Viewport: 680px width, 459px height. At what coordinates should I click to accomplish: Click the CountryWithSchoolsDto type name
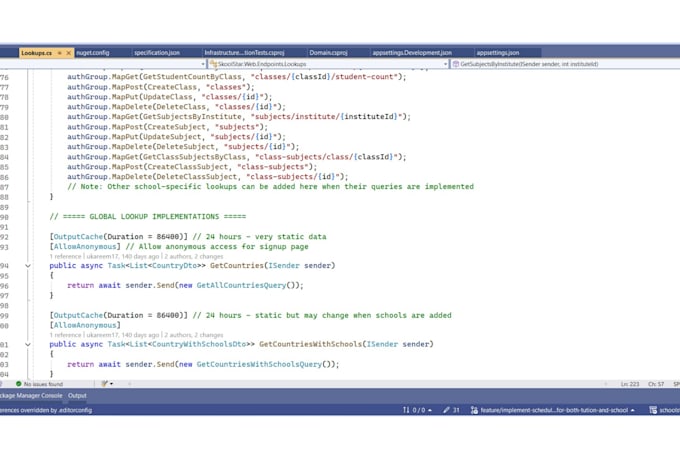coord(198,344)
